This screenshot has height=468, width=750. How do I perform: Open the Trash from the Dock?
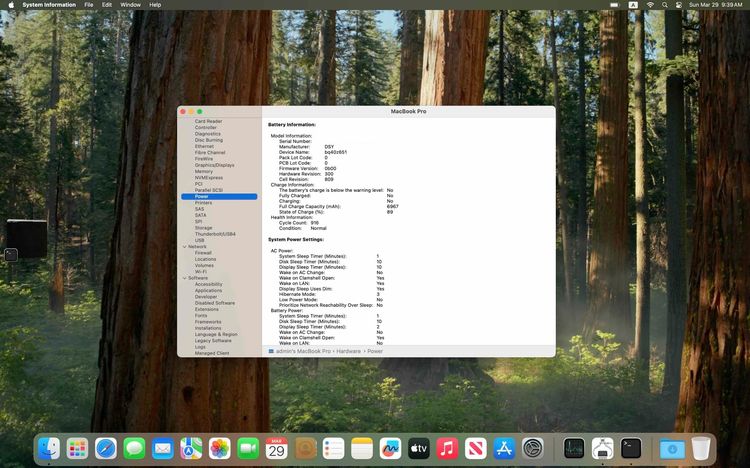pyautogui.click(x=701, y=448)
